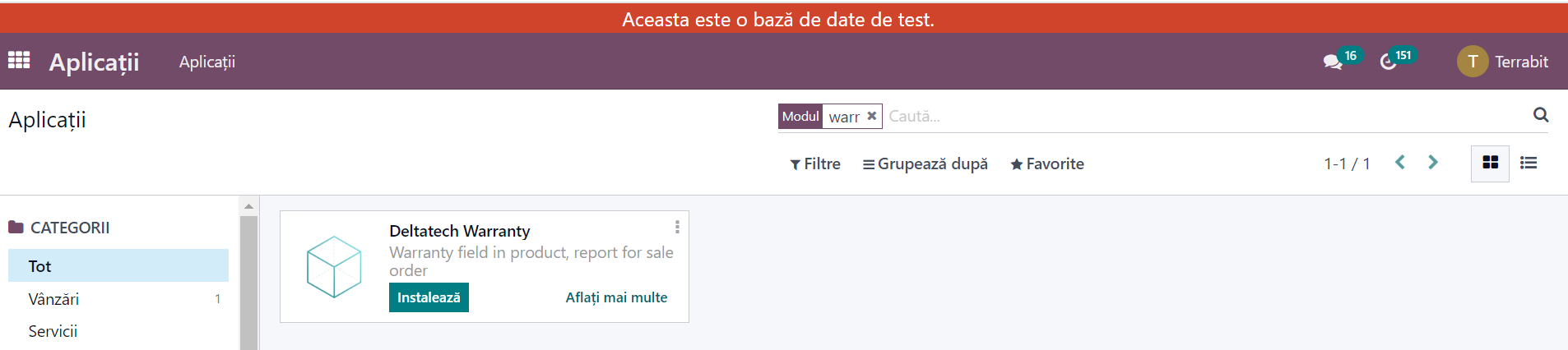The image size is (1568, 350).
Task: Open the conversations icon with badge 16
Action: pyautogui.click(x=1333, y=62)
